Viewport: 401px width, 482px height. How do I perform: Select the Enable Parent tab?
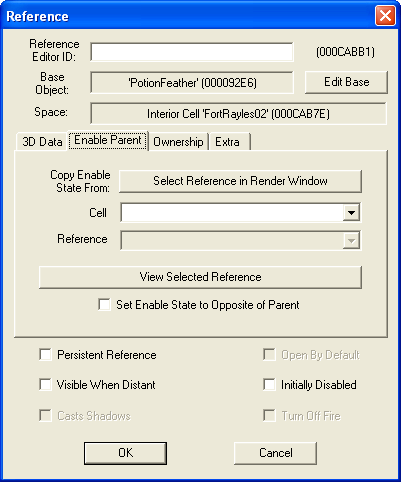[108, 140]
